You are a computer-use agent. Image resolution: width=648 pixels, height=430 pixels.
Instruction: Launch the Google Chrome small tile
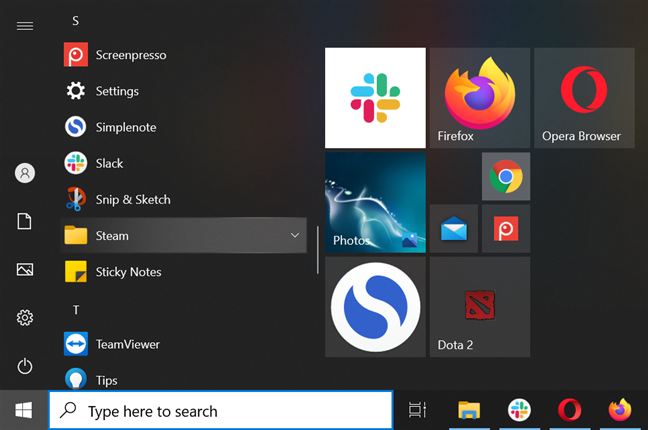click(506, 177)
